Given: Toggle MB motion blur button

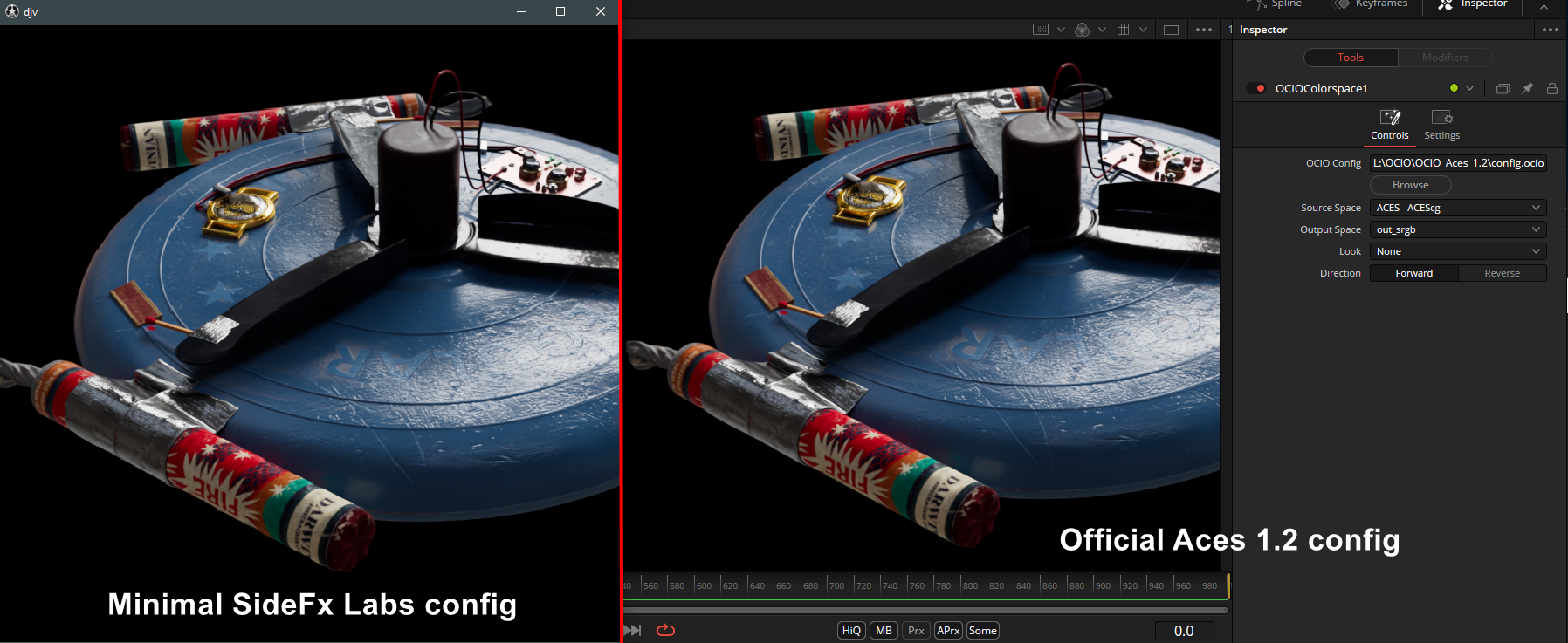Looking at the screenshot, I should coord(884,631).
